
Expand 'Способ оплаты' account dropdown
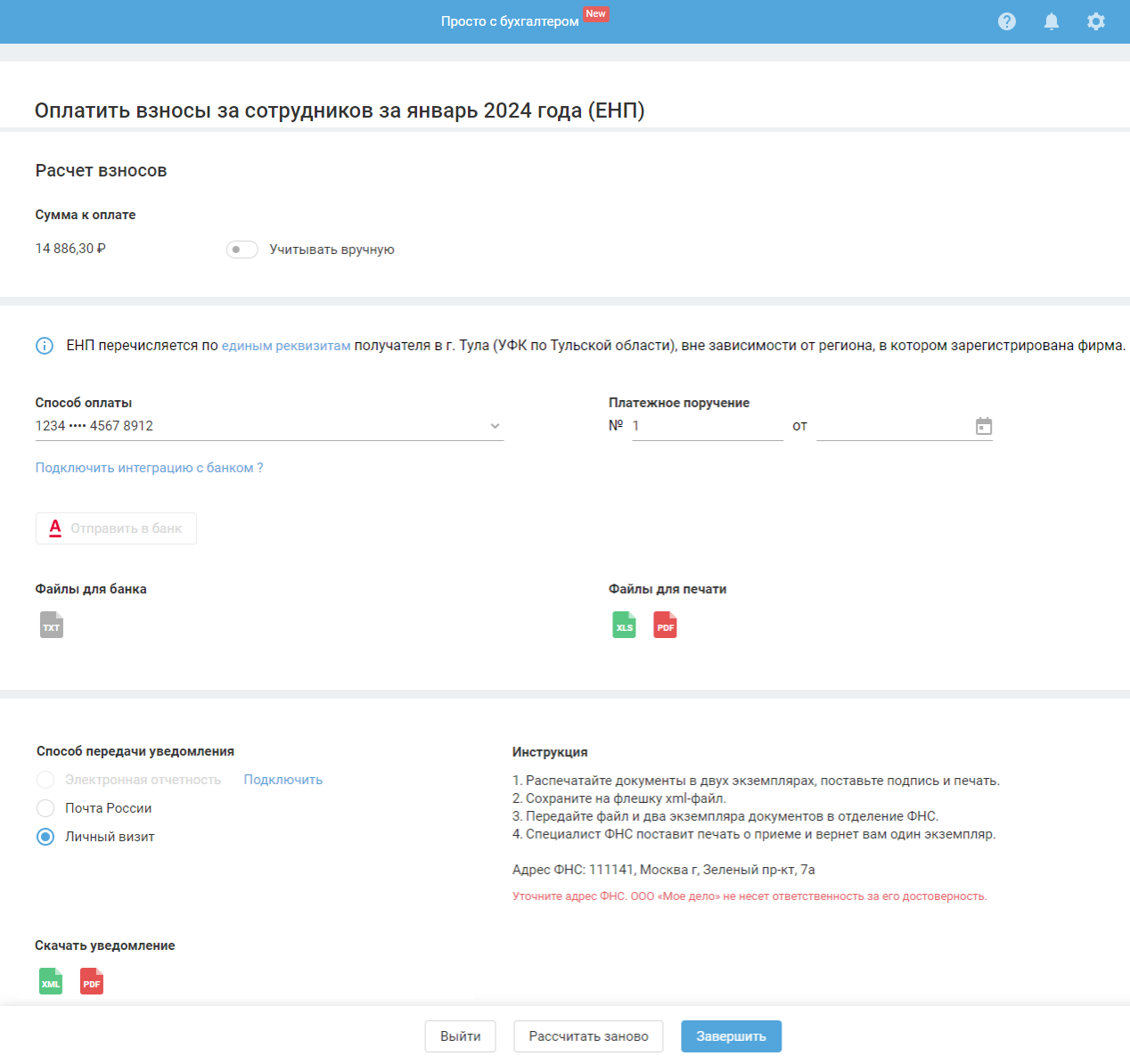[269, 426]
